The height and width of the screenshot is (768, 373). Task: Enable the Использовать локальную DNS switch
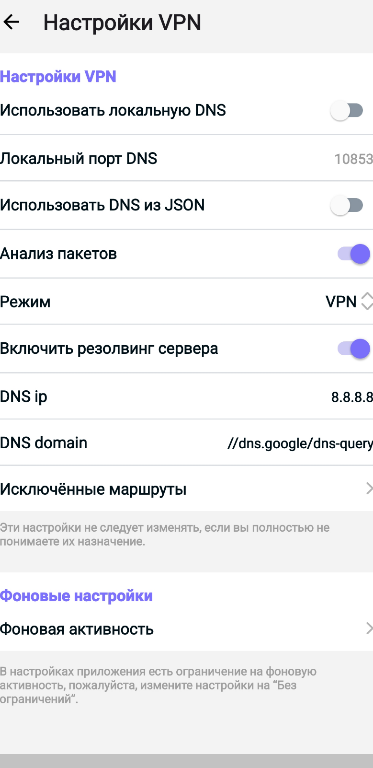pos(347,111)
